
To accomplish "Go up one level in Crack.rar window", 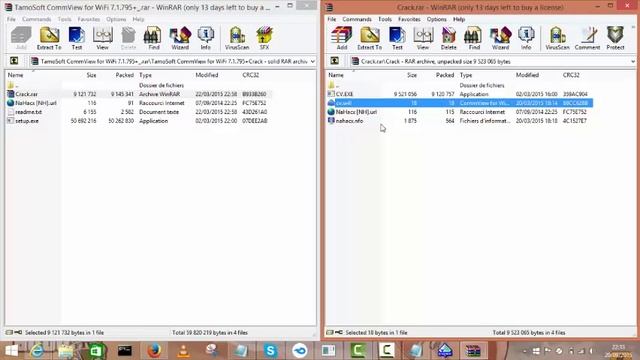I will pyautogui.click(x=334, y=61).
